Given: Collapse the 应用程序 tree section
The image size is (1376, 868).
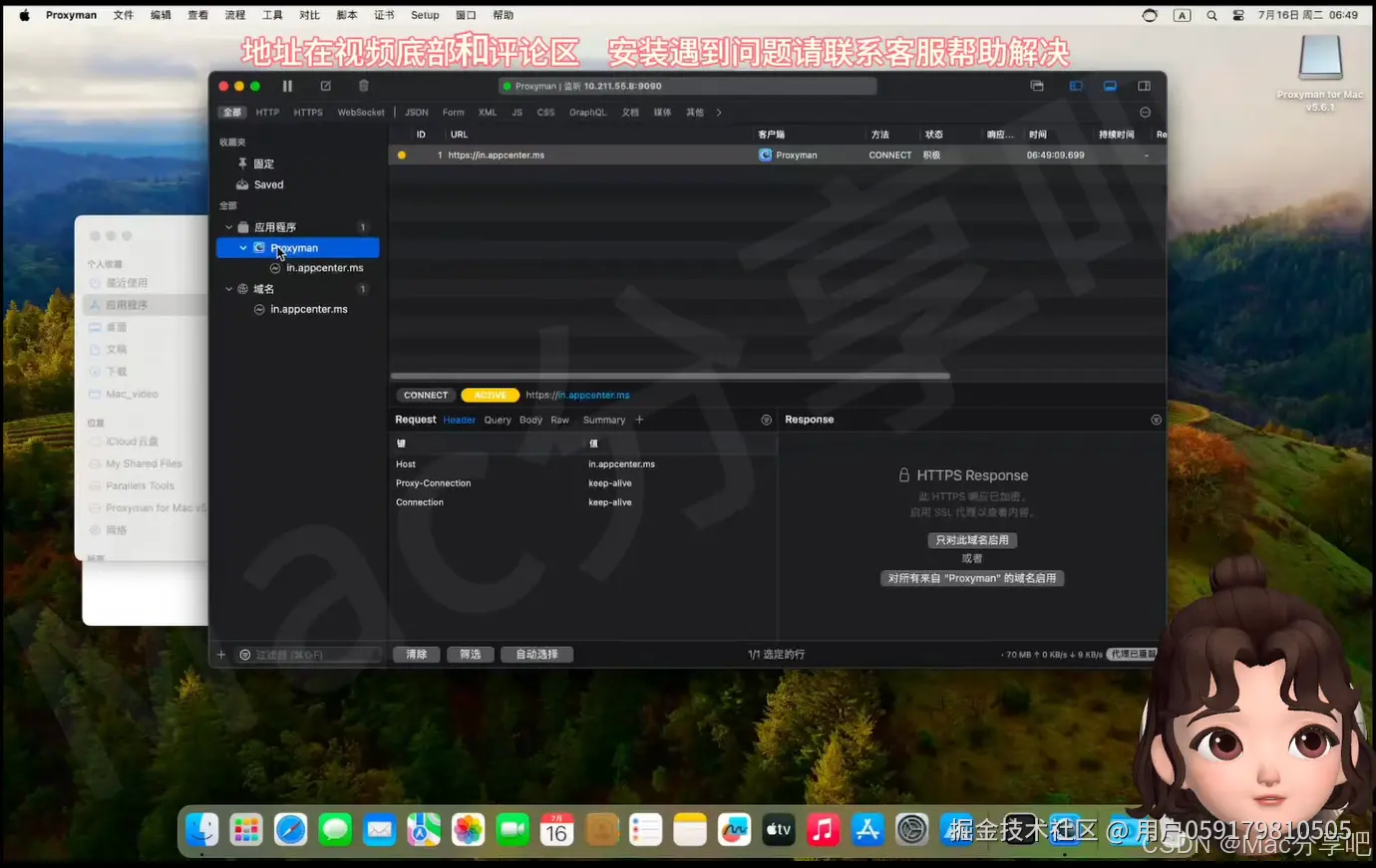Looking at the screenshot, I should [x=228, y=227].
